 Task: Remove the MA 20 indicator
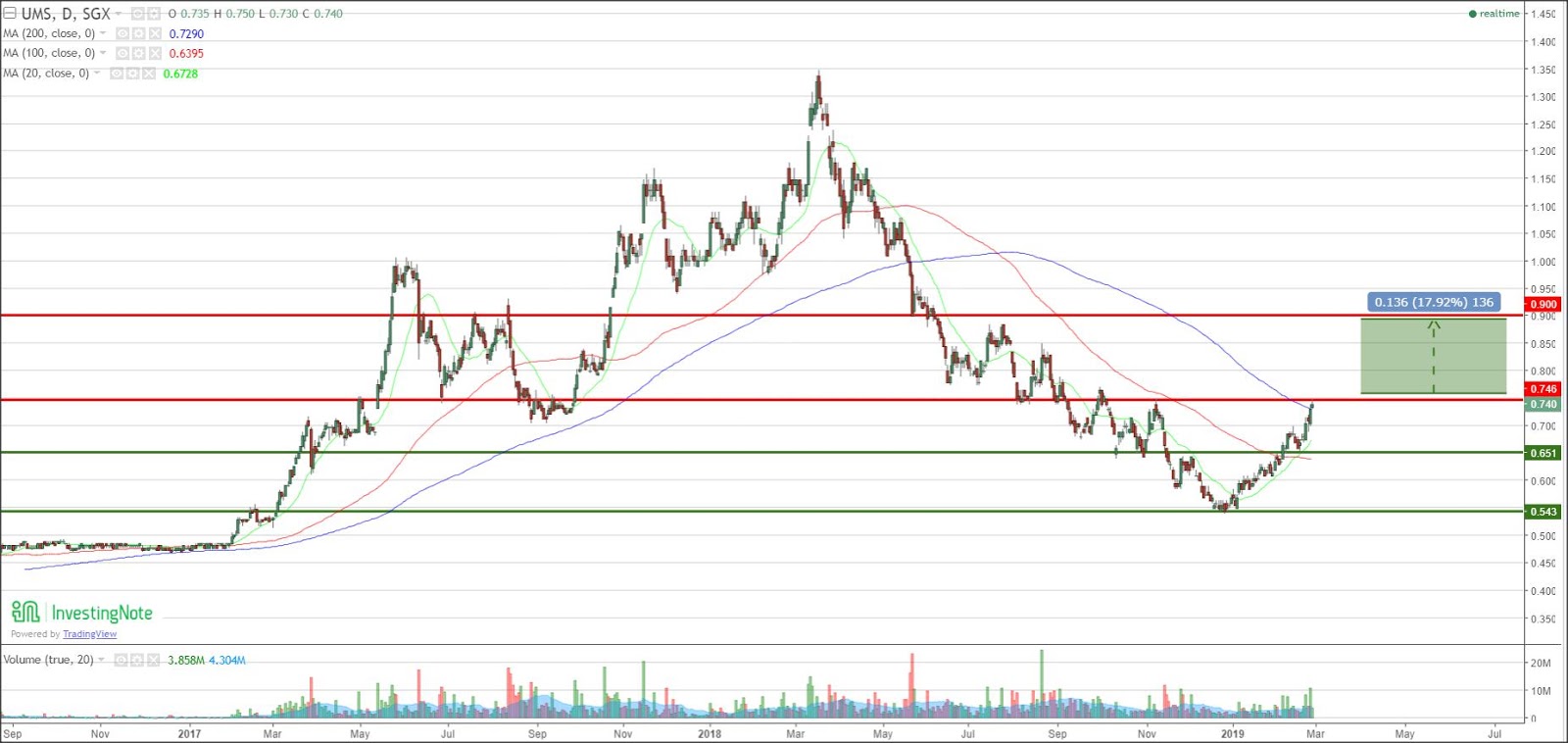tap(149, 74)
